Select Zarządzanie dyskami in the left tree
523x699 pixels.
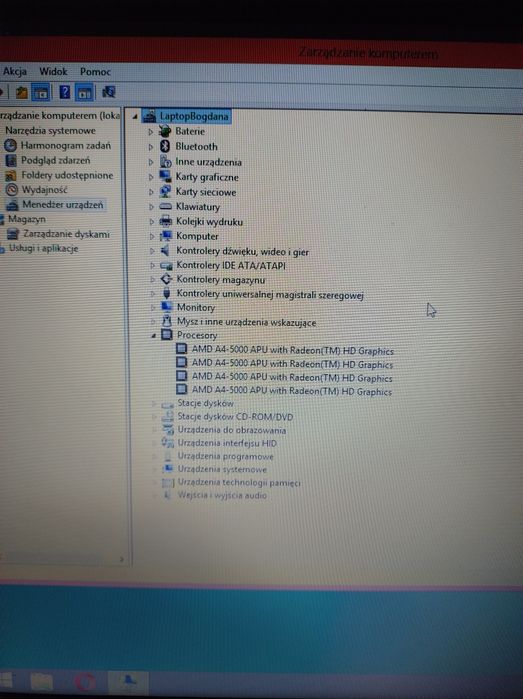pyautogui.click(x=66, y=234)
